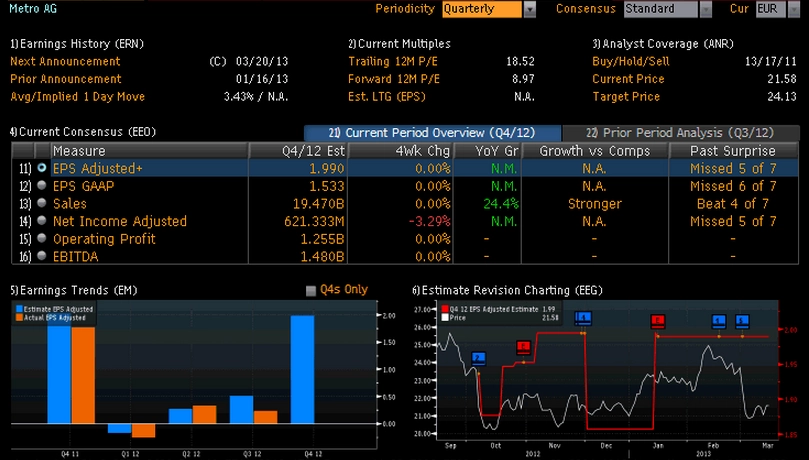This screenshot has width=809, height=460.
Task: Click orange Actual EPS Adjusted legend swatch
Action: coord(19,318)
